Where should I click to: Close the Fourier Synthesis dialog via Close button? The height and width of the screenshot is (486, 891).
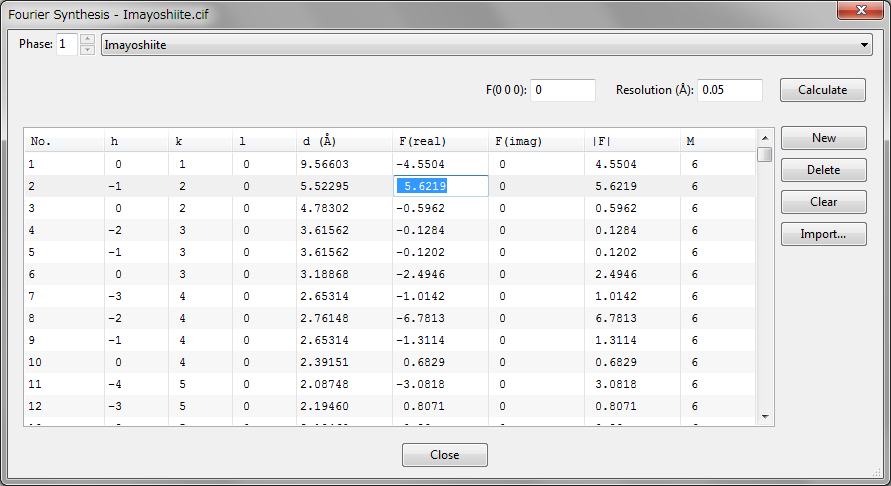444,455
